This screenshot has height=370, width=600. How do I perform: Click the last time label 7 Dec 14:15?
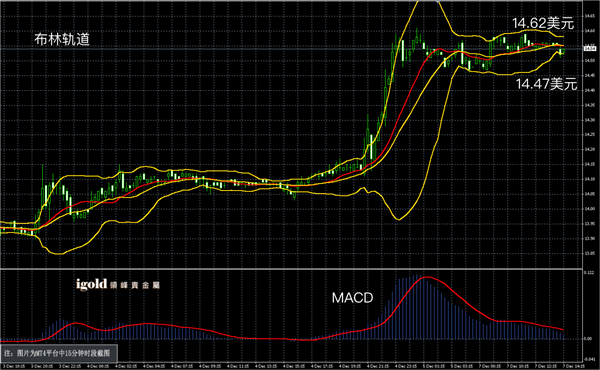click(574, 366)
